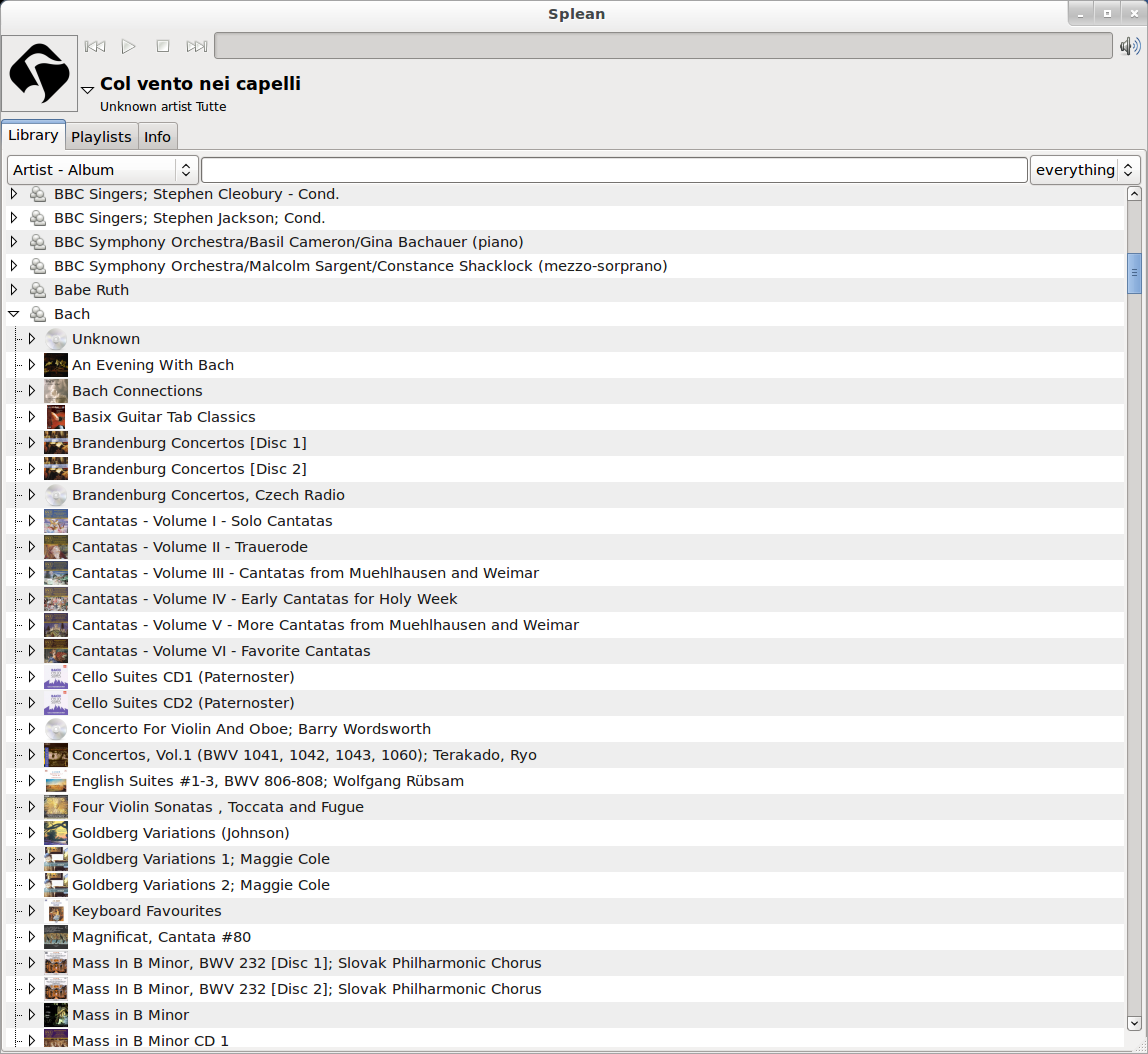The width and height of the screenshot is (1148, 1054).
Task: Click 'Unknown artist Tutte' subtitle text
Action: [163, 107]
